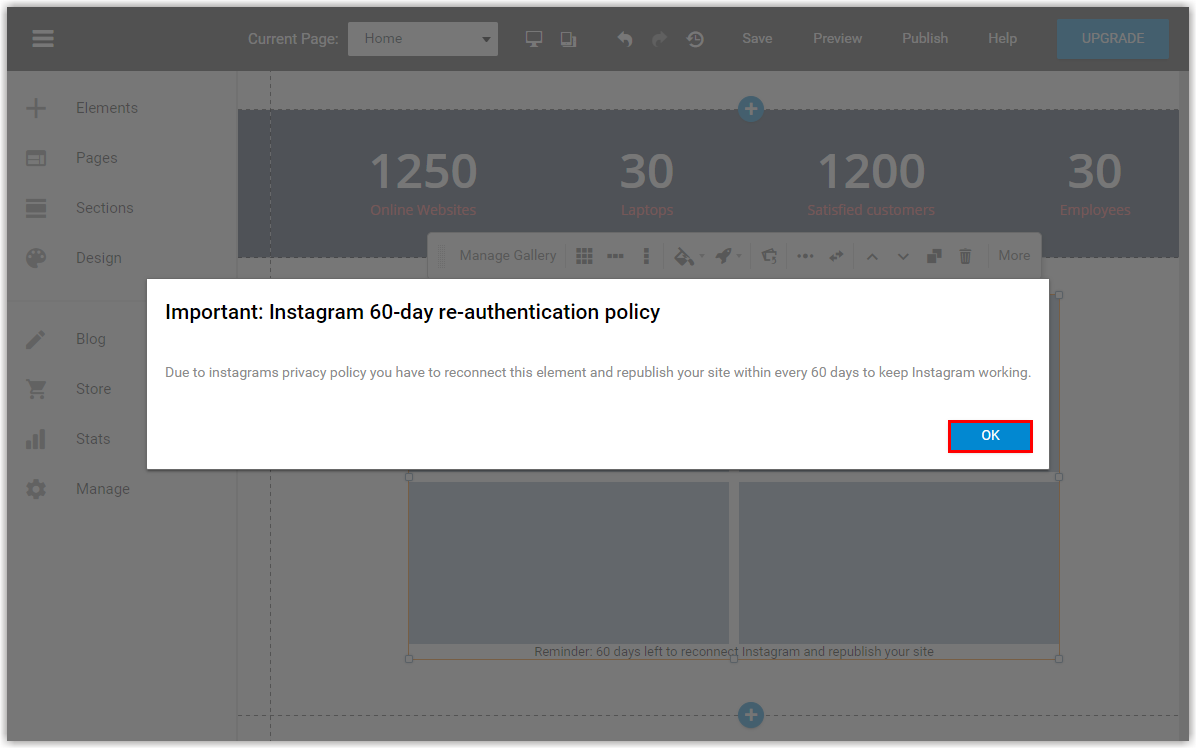Open the hamburger main menu
Viewport: 1197px width, 749px height.
[x=43, y=38]
